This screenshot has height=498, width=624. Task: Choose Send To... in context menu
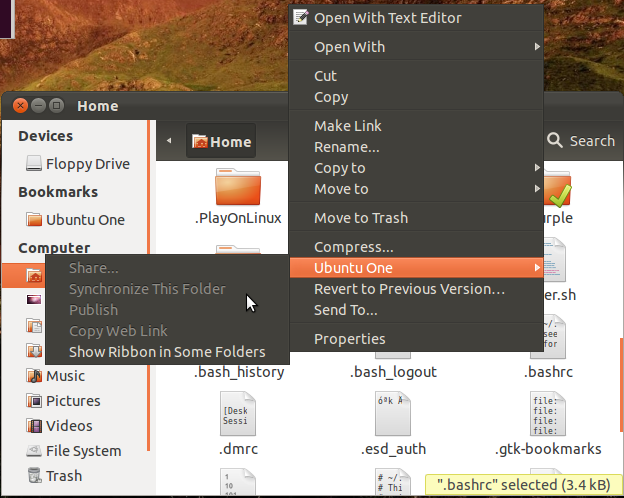[416, 310]
